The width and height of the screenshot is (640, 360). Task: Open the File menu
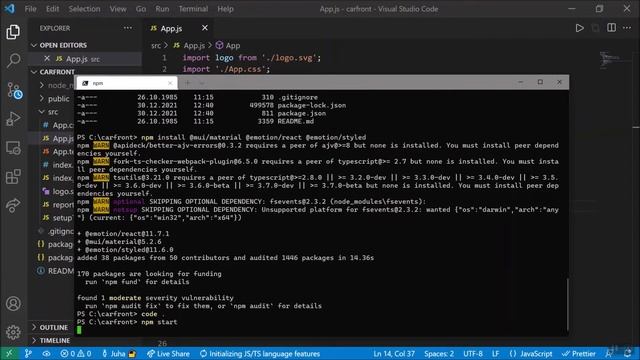[x=31, y=9]
